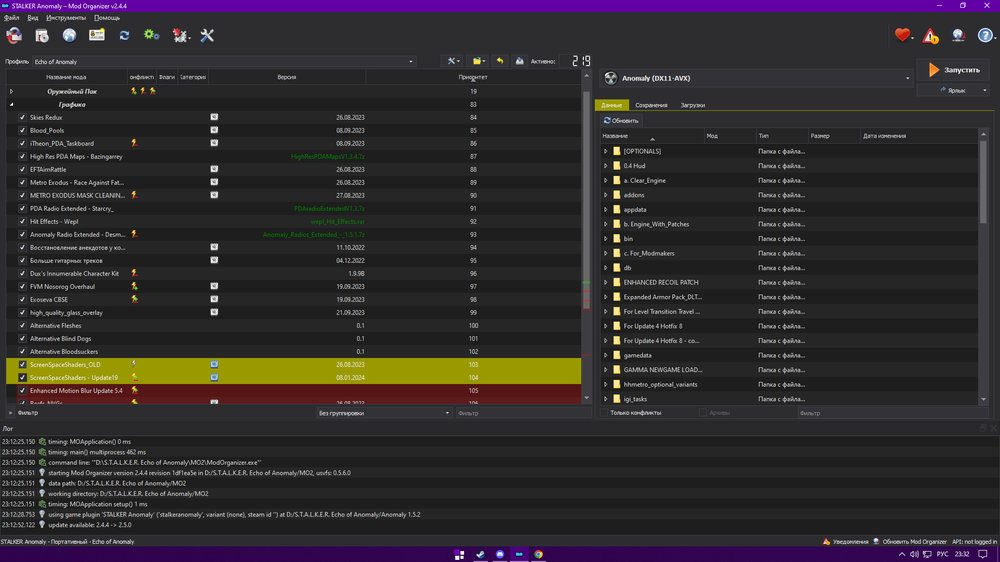
Task: Click the red heart endorse icon
Action: (x=902, y=36)
